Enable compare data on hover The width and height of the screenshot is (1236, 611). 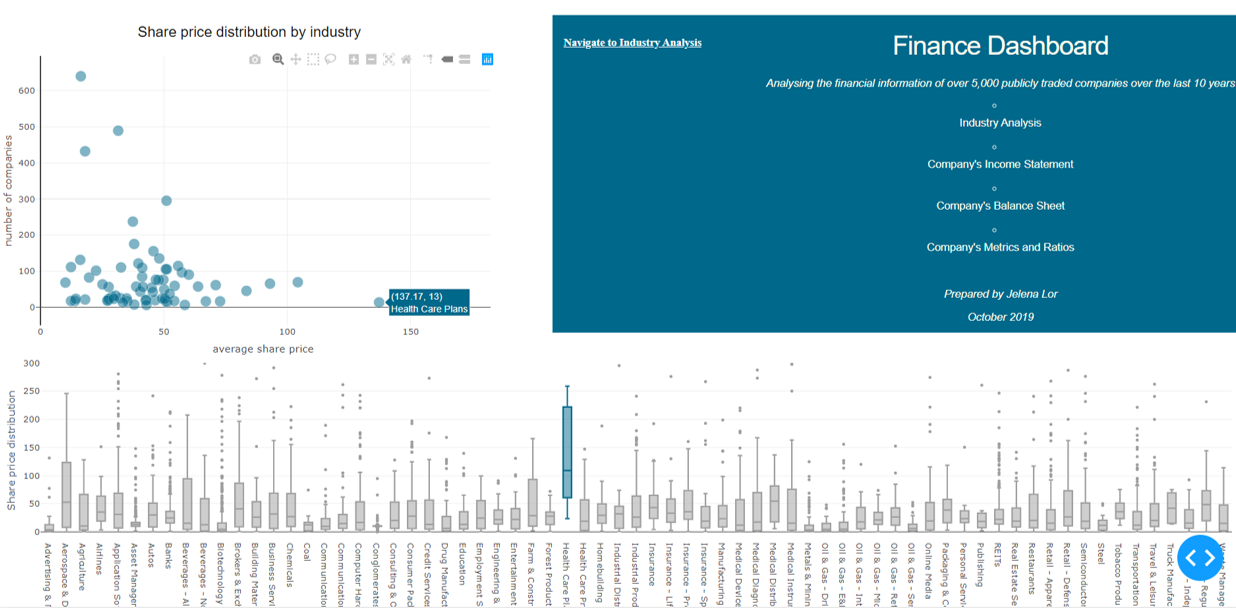[465, 60]
